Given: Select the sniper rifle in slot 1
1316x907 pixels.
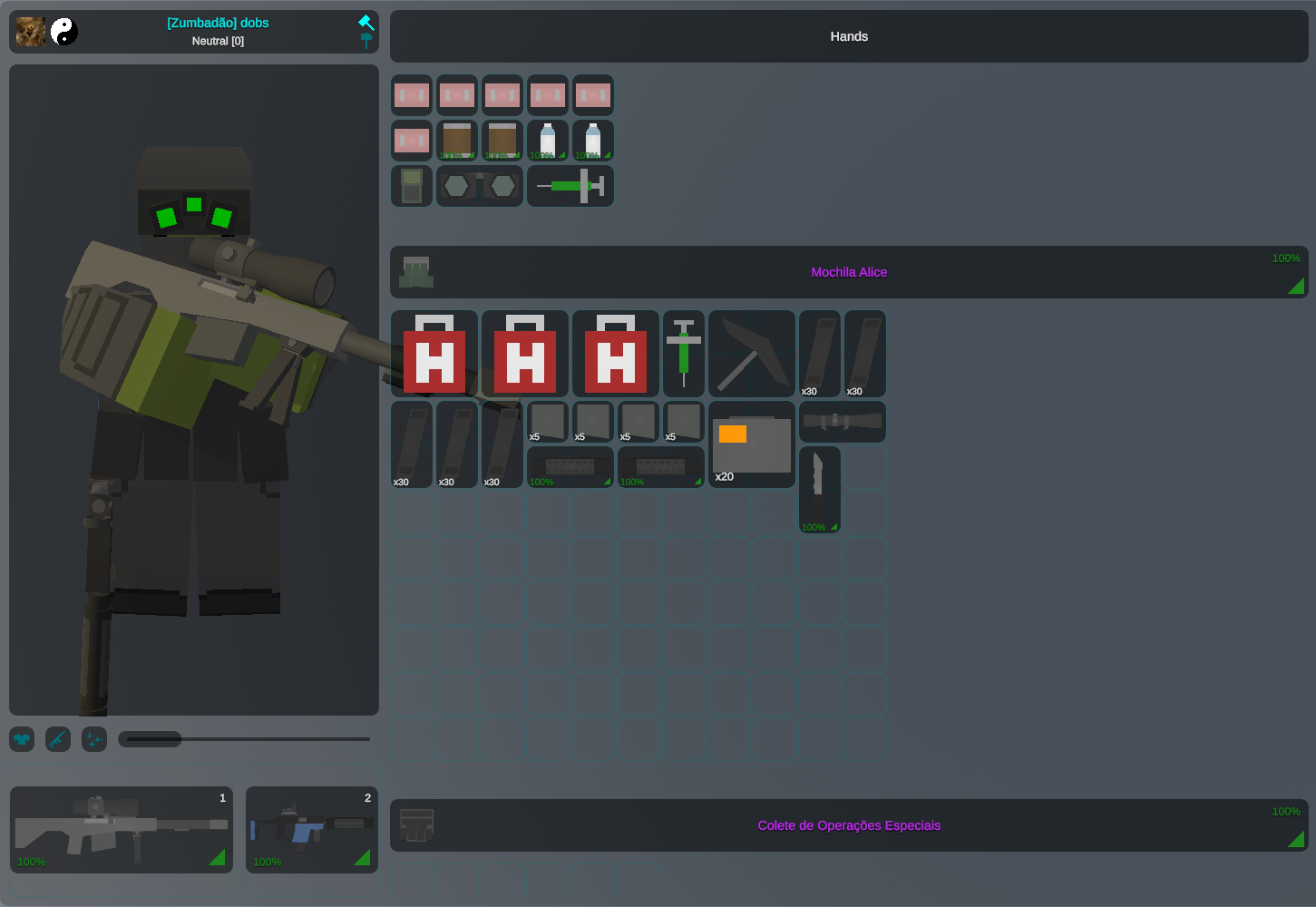Looking at the screenshot, I should [x=122, y=830].
